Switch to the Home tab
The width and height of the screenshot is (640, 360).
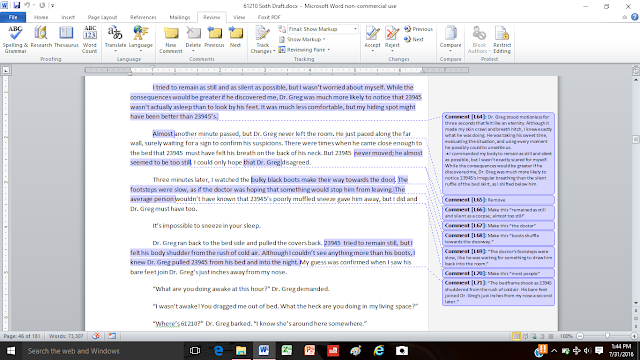coord(41,17)
